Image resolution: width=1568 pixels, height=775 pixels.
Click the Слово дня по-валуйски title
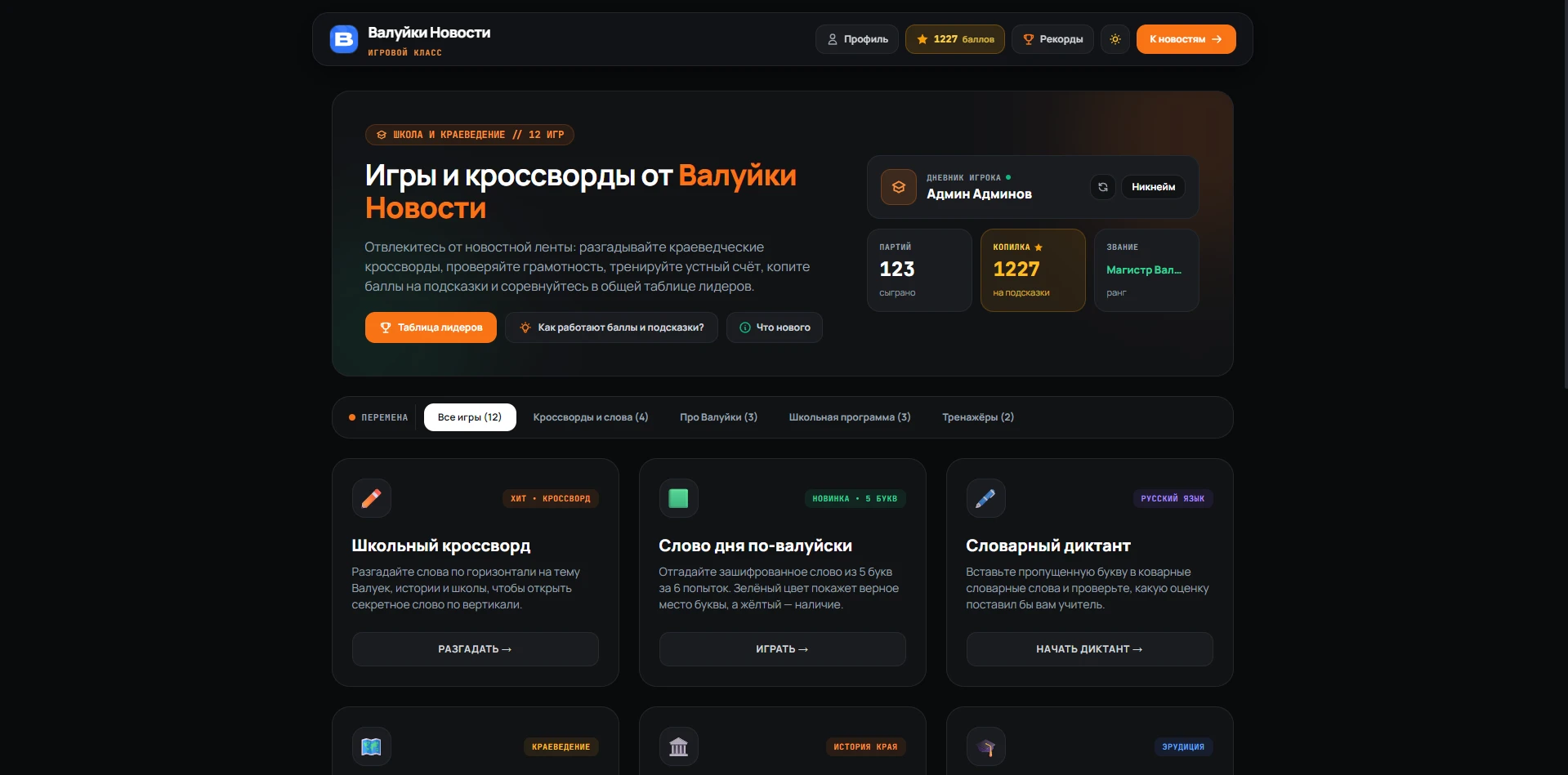click(x=756, y=546)
